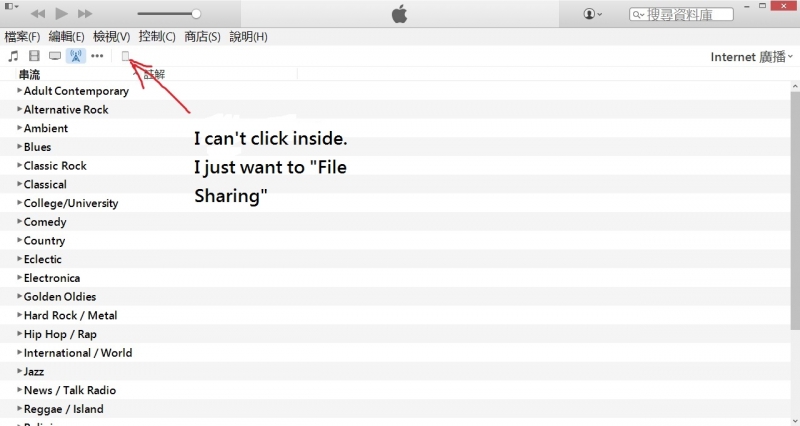This screenshot has width=800, height=426.
Task: Show more media types via three dots
Action: (97, 56)
